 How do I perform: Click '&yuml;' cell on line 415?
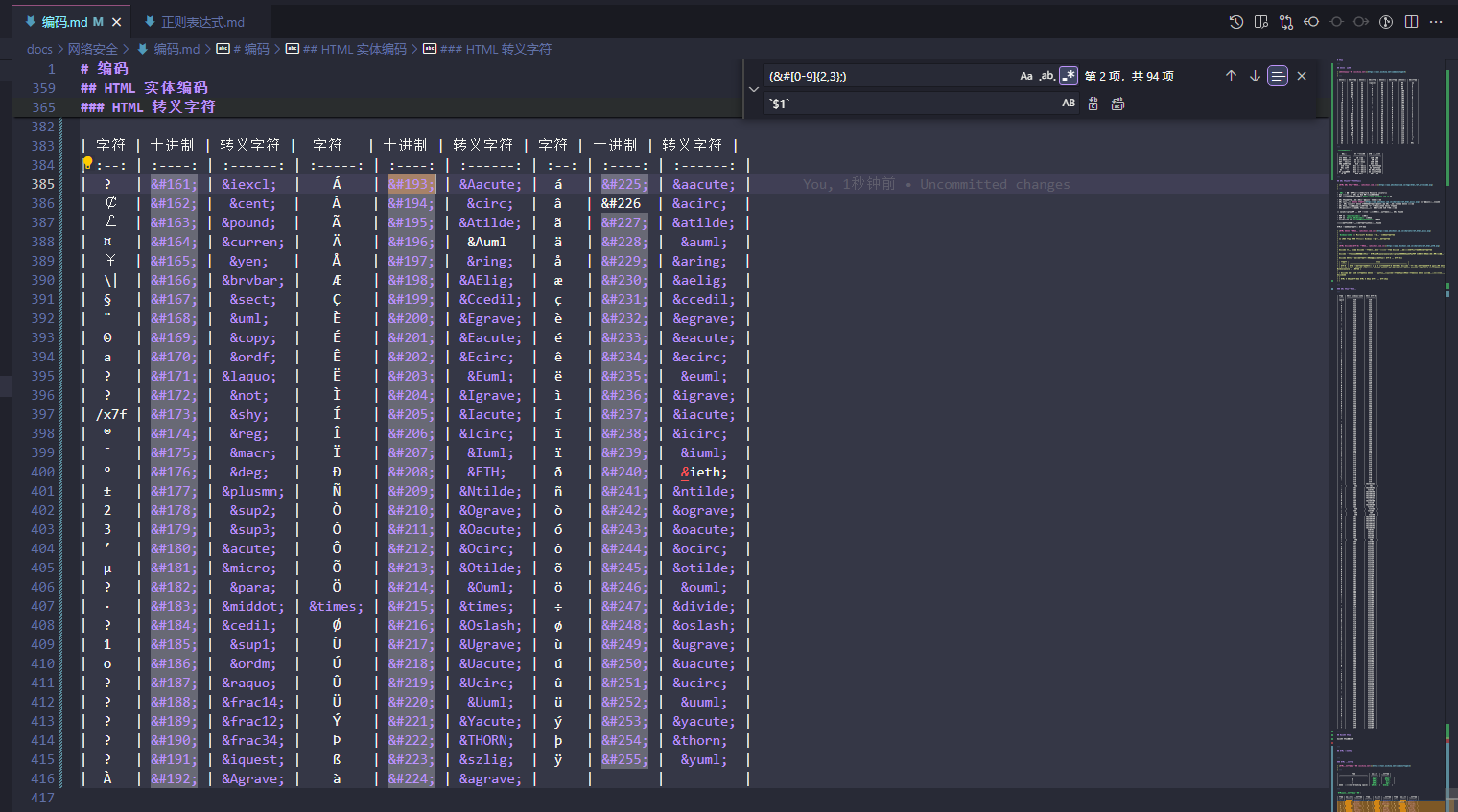point(704,759)
